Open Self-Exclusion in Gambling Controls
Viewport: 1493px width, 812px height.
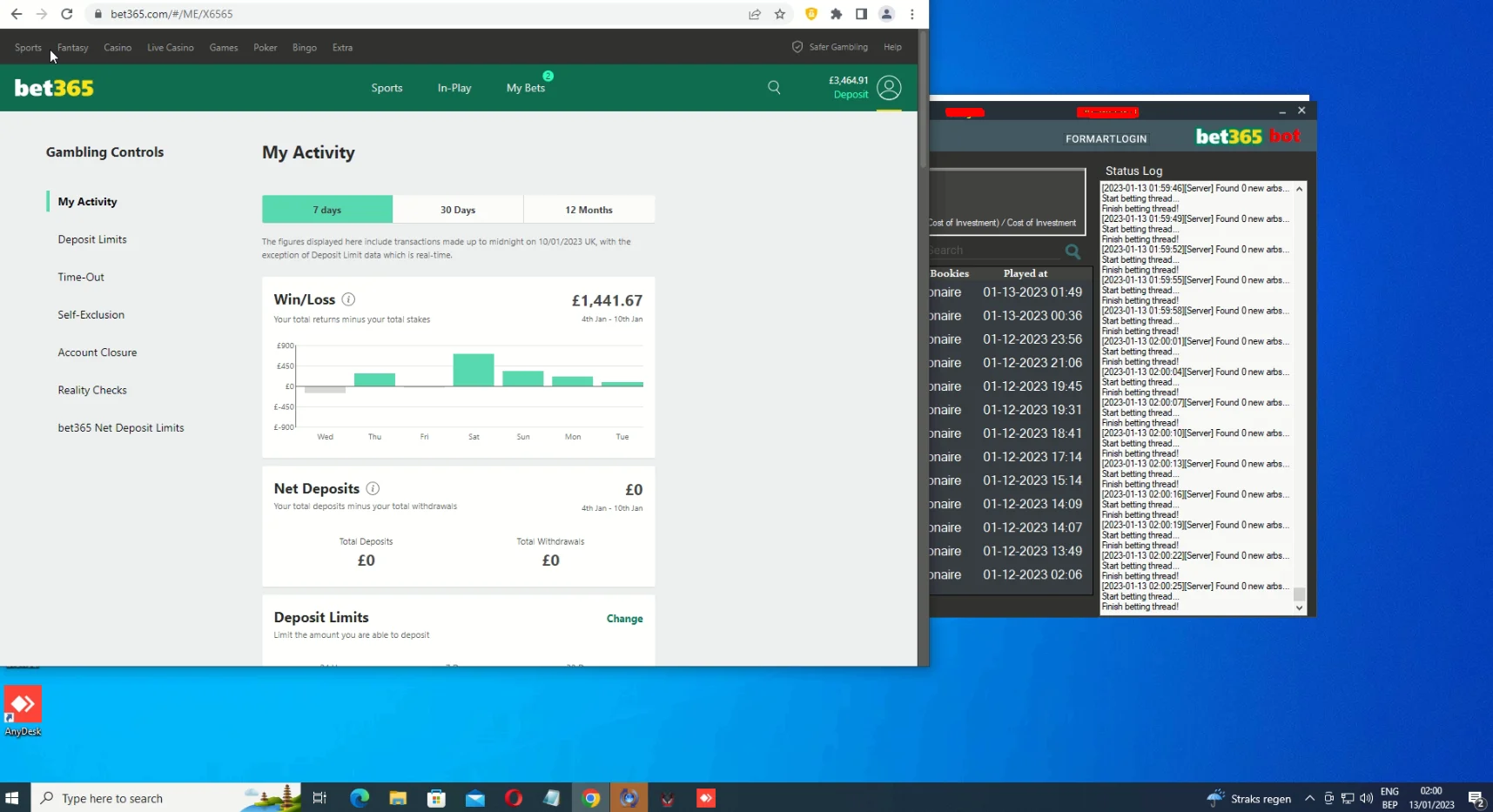coord(91,315)
